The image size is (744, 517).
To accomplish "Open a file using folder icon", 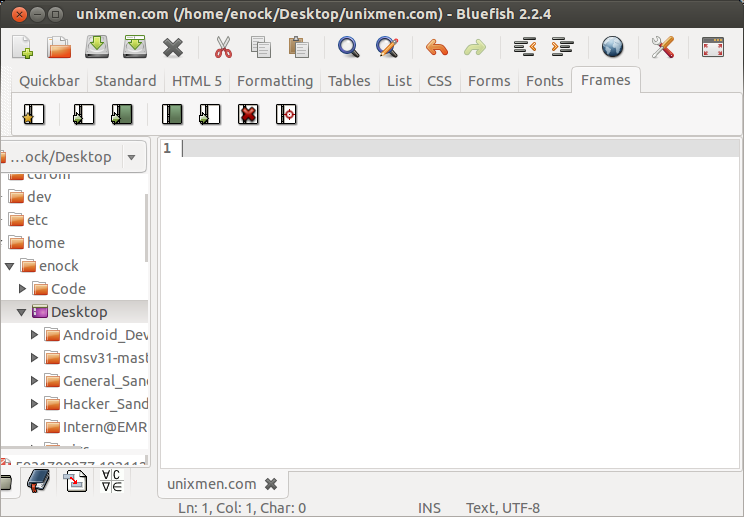I will tap(59, 47).
